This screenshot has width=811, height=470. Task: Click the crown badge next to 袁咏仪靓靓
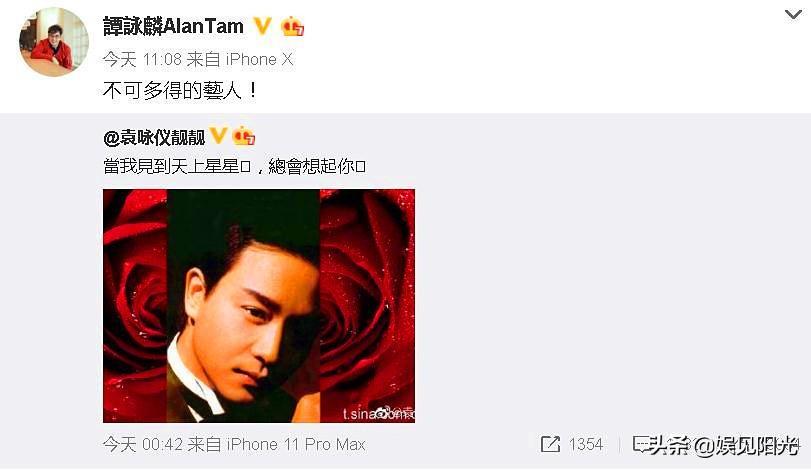pos(244,136)
